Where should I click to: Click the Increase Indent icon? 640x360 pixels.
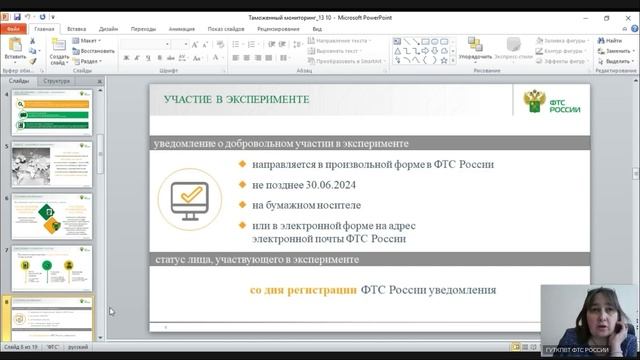pos(282,44)
